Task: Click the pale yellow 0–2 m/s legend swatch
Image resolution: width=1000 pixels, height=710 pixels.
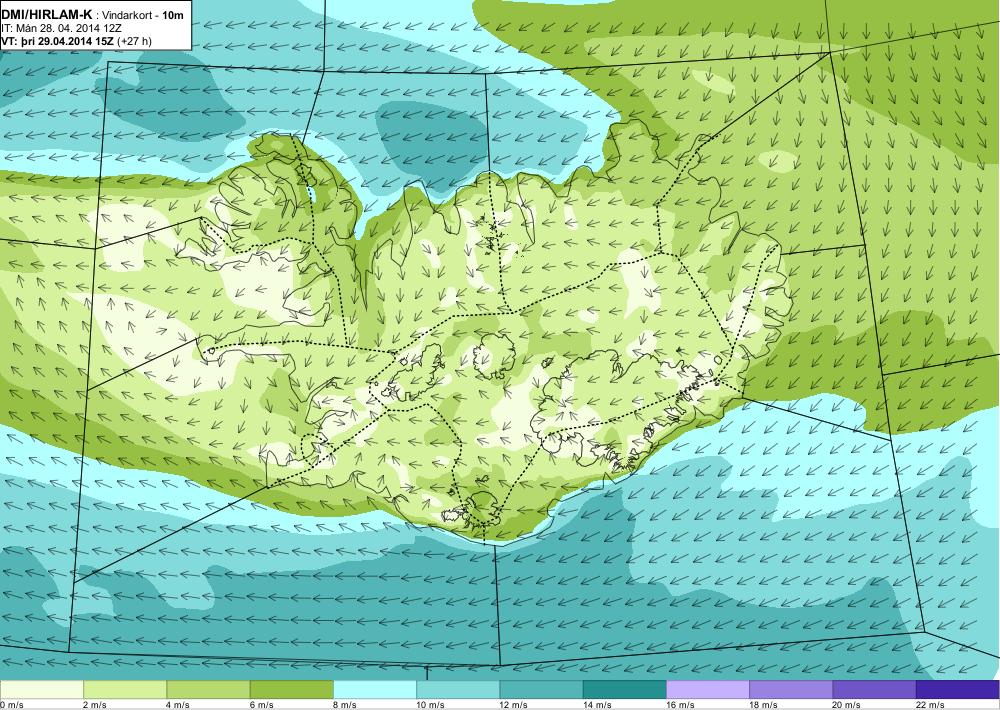Action: pyautogui.click(x=41, y=690)
